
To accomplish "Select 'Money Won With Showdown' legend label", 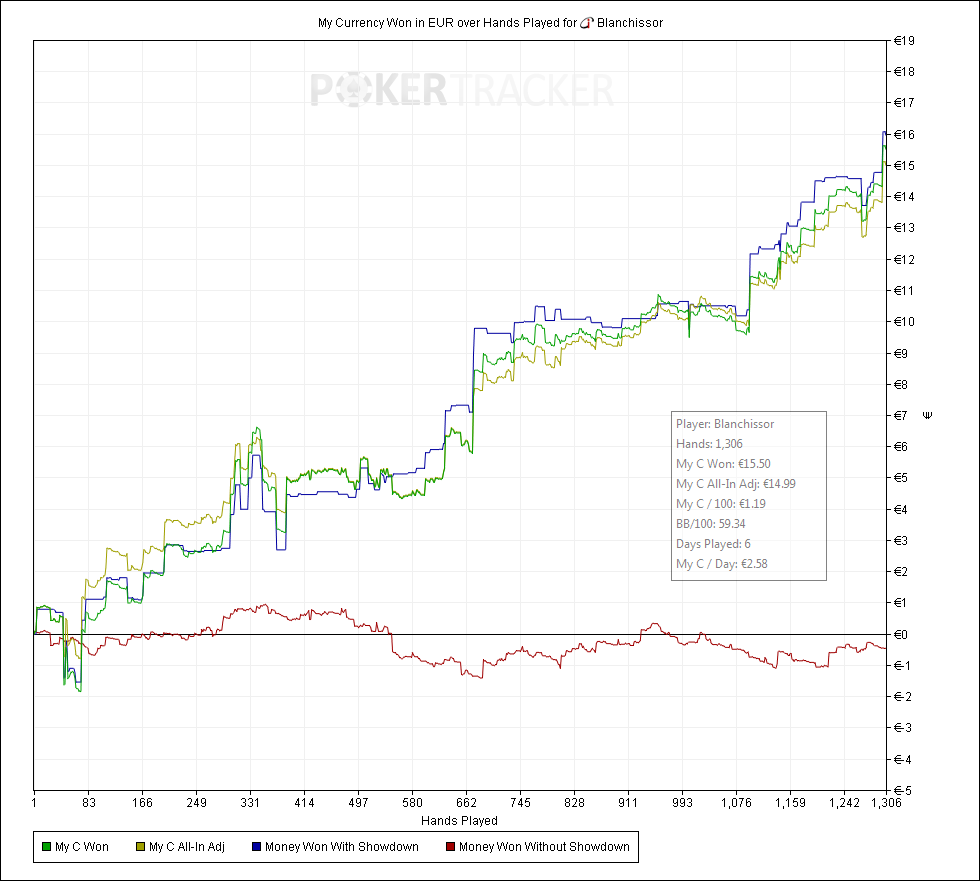I will click(x=342, y=847).
